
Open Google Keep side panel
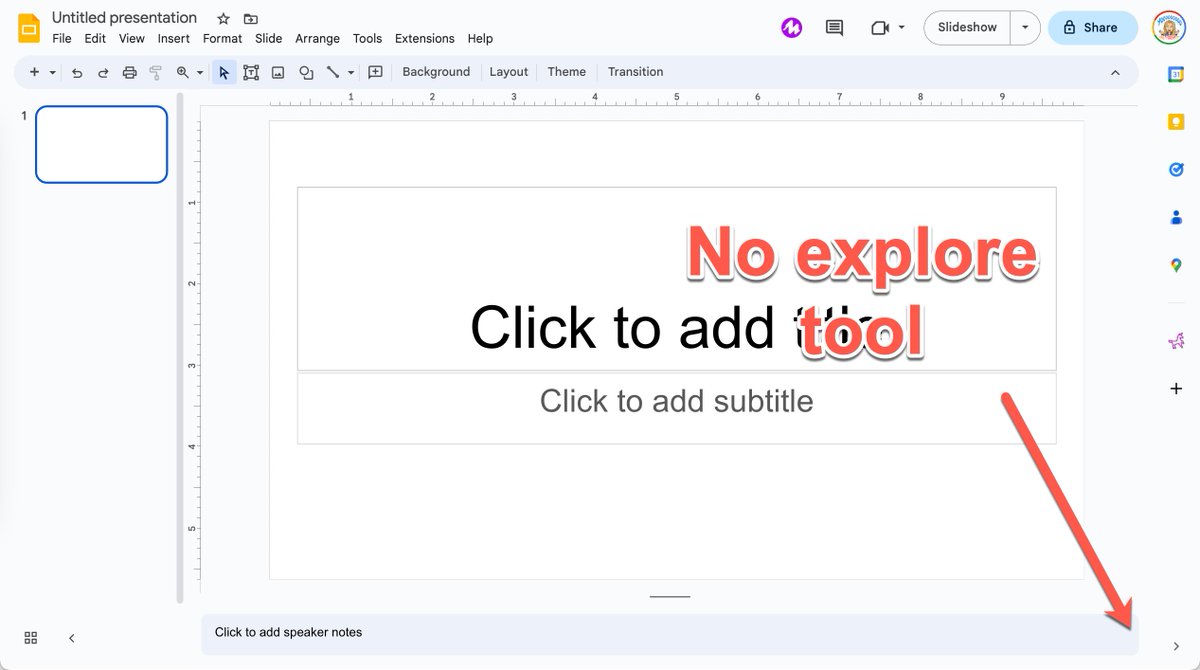point(1176,121)
